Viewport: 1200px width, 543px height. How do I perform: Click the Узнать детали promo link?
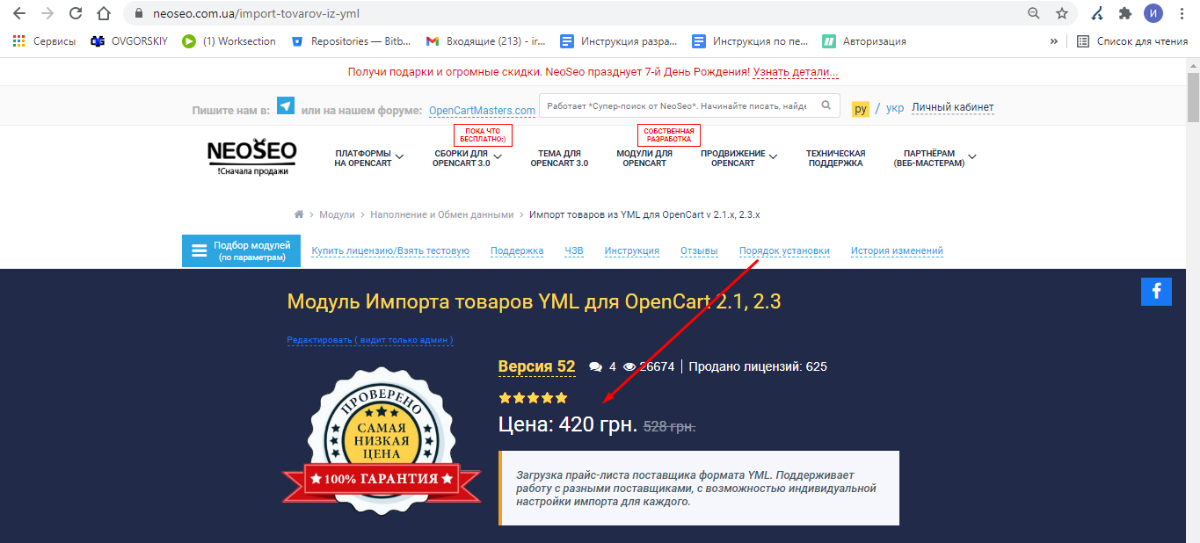pos(795,73)
